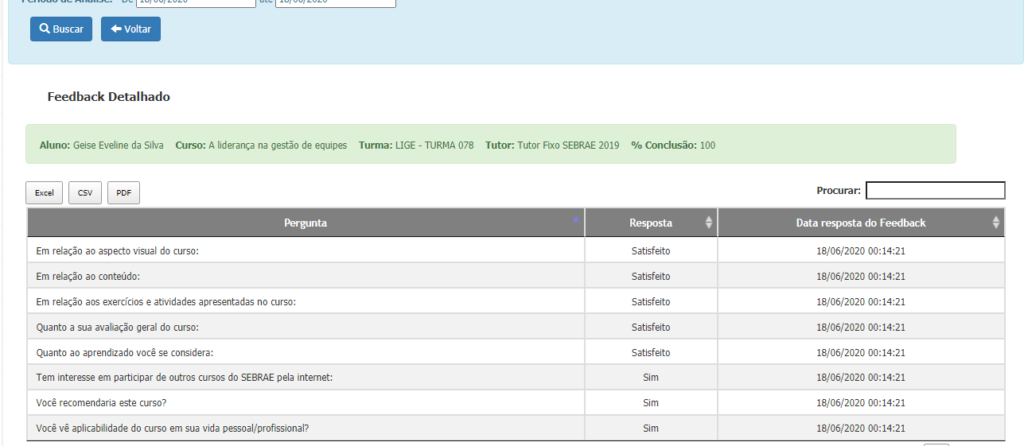Click Satisfeito answer for 'Quanto ao aprendizado'
Viewport: 1024px width, 446px height.
coord(650,353)
